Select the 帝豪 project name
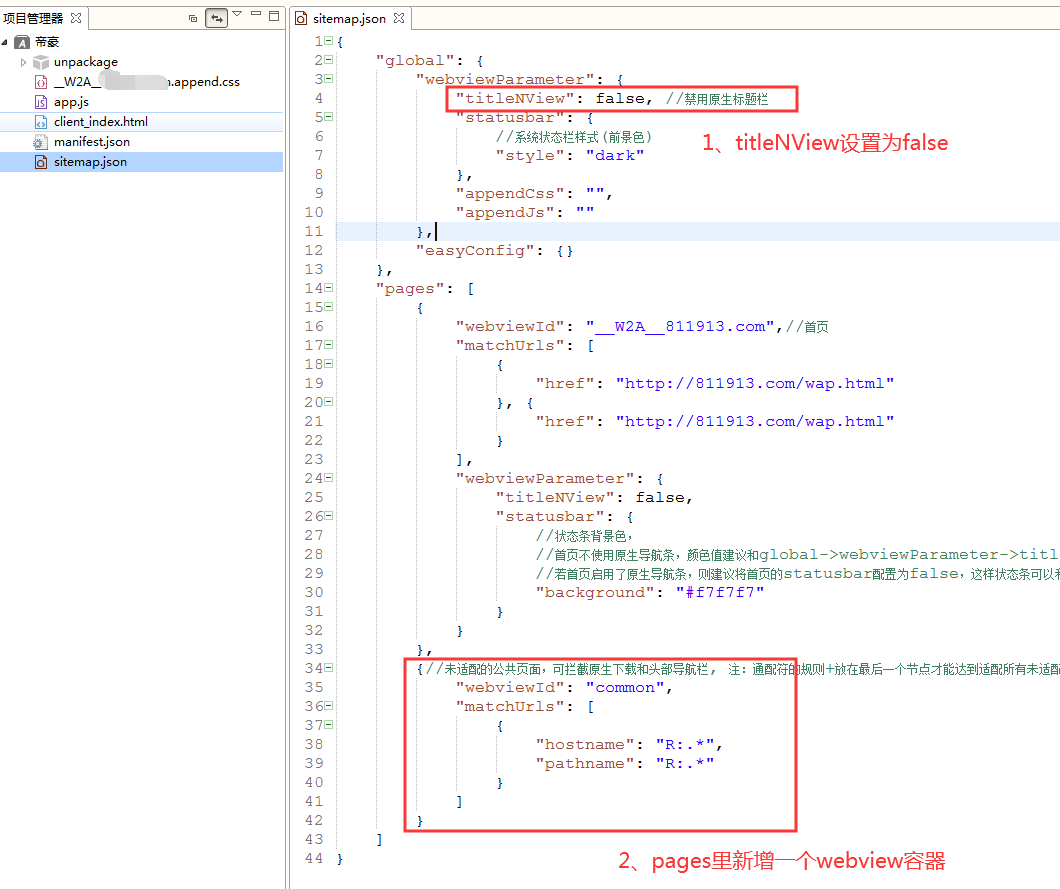Image resolution: width=1060 pixels, height=889 pixels. pyautogui.click(x=47, y=42)
